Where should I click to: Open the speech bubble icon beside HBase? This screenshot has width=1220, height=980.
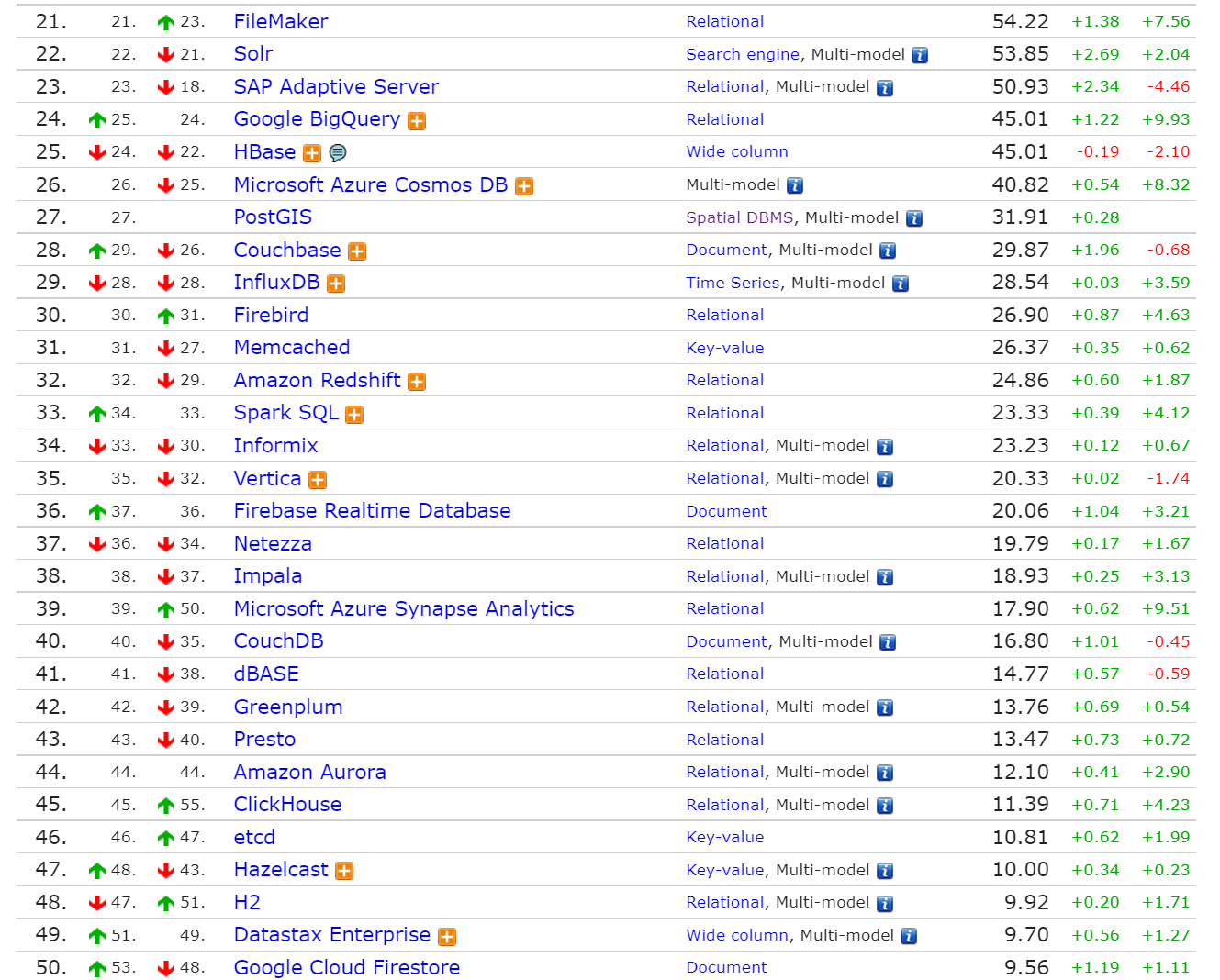(x=338, y=153)
